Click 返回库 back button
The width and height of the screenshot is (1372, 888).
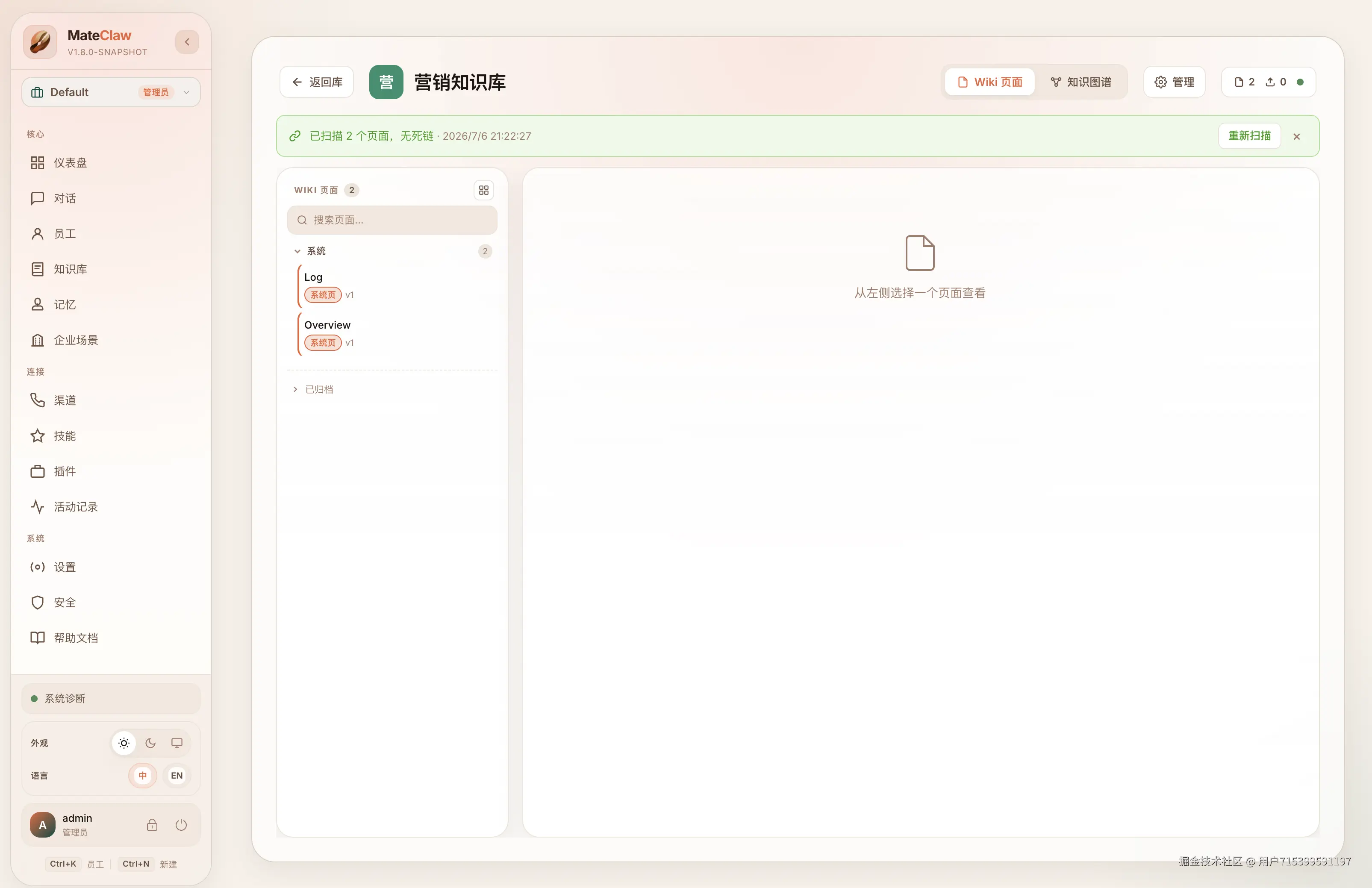pyautogui.click(x=316, y=82)
